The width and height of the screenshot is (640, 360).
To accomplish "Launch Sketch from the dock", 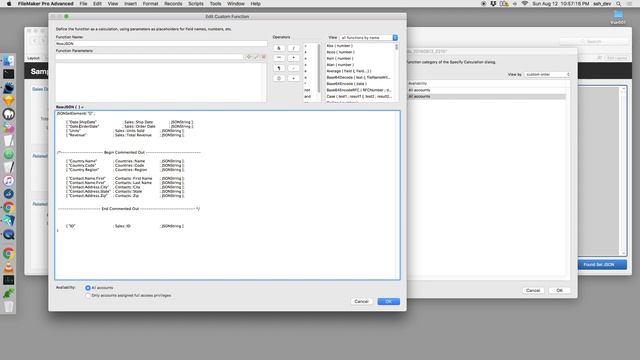I will click(9, 100).
